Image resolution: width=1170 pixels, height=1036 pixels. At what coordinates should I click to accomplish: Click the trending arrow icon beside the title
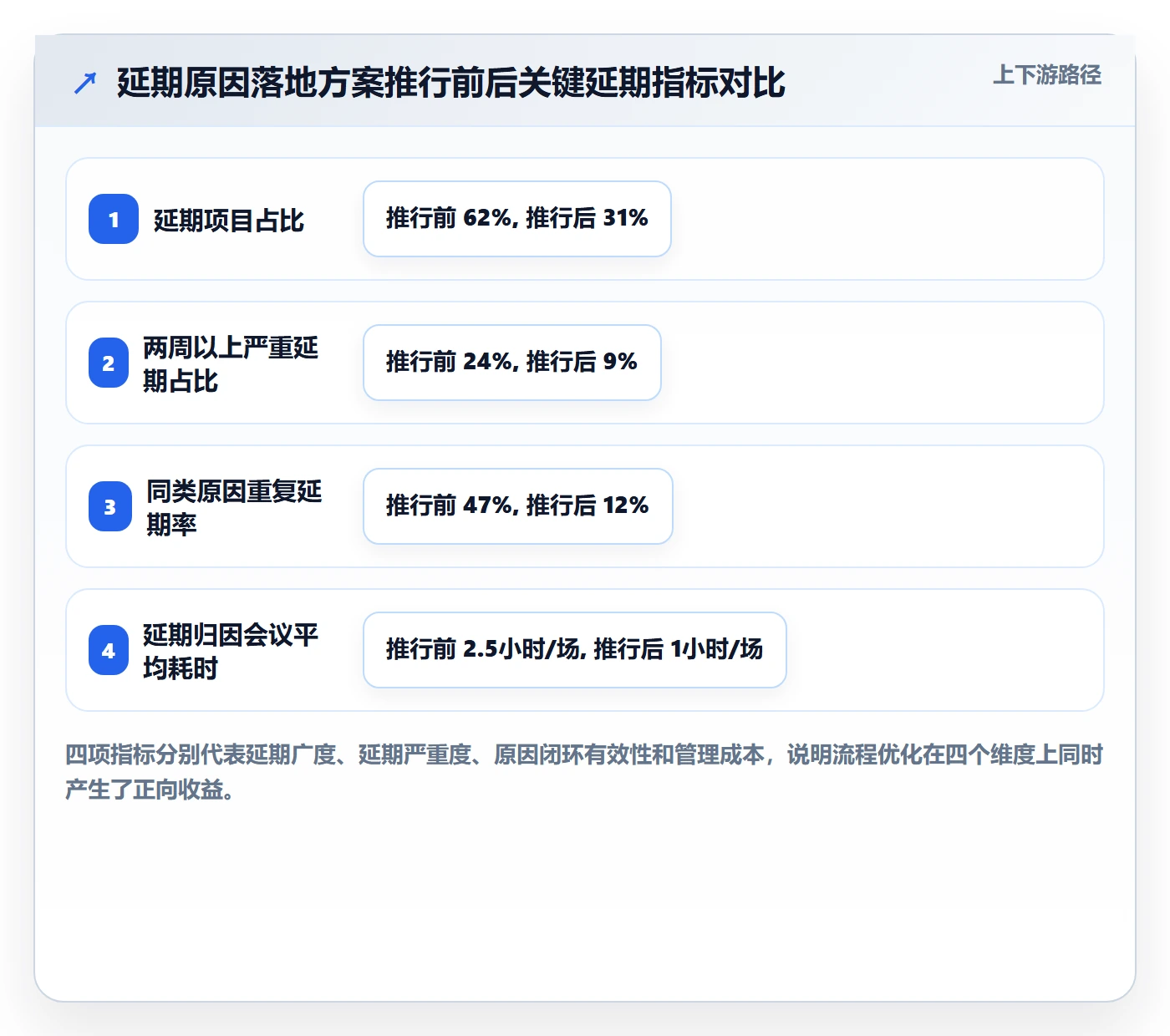click(85, 83)
